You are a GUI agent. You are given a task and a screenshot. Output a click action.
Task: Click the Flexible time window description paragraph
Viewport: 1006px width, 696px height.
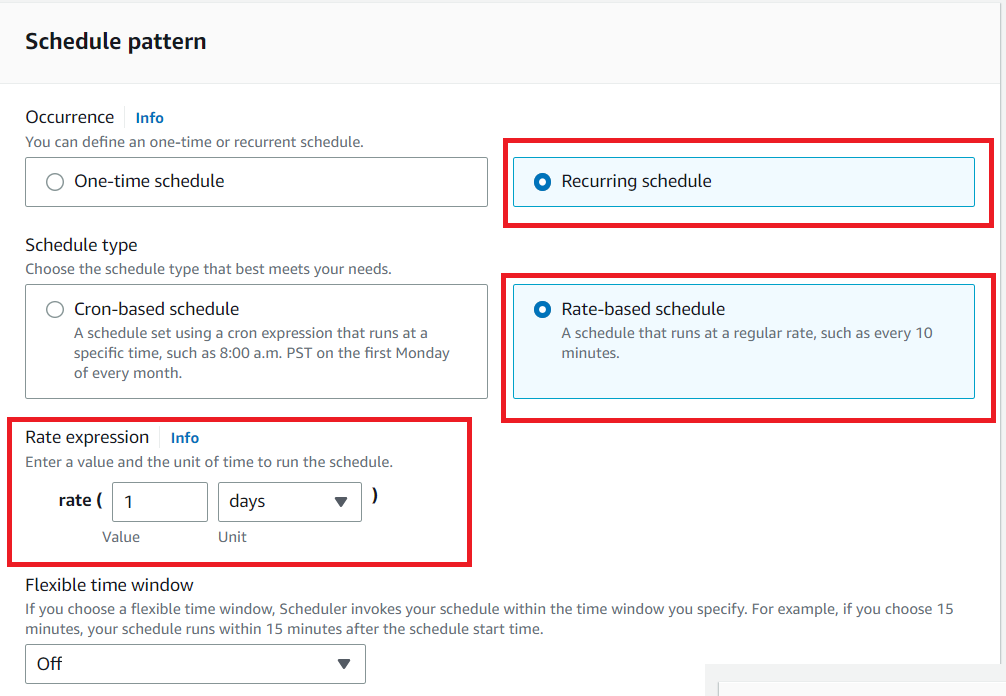[490, 619]
